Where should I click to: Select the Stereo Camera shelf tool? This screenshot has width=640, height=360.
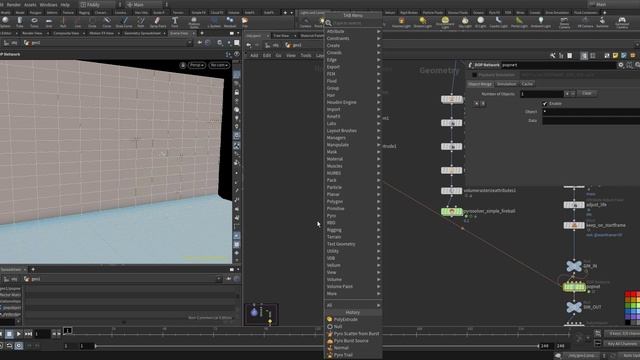[564, 22]
